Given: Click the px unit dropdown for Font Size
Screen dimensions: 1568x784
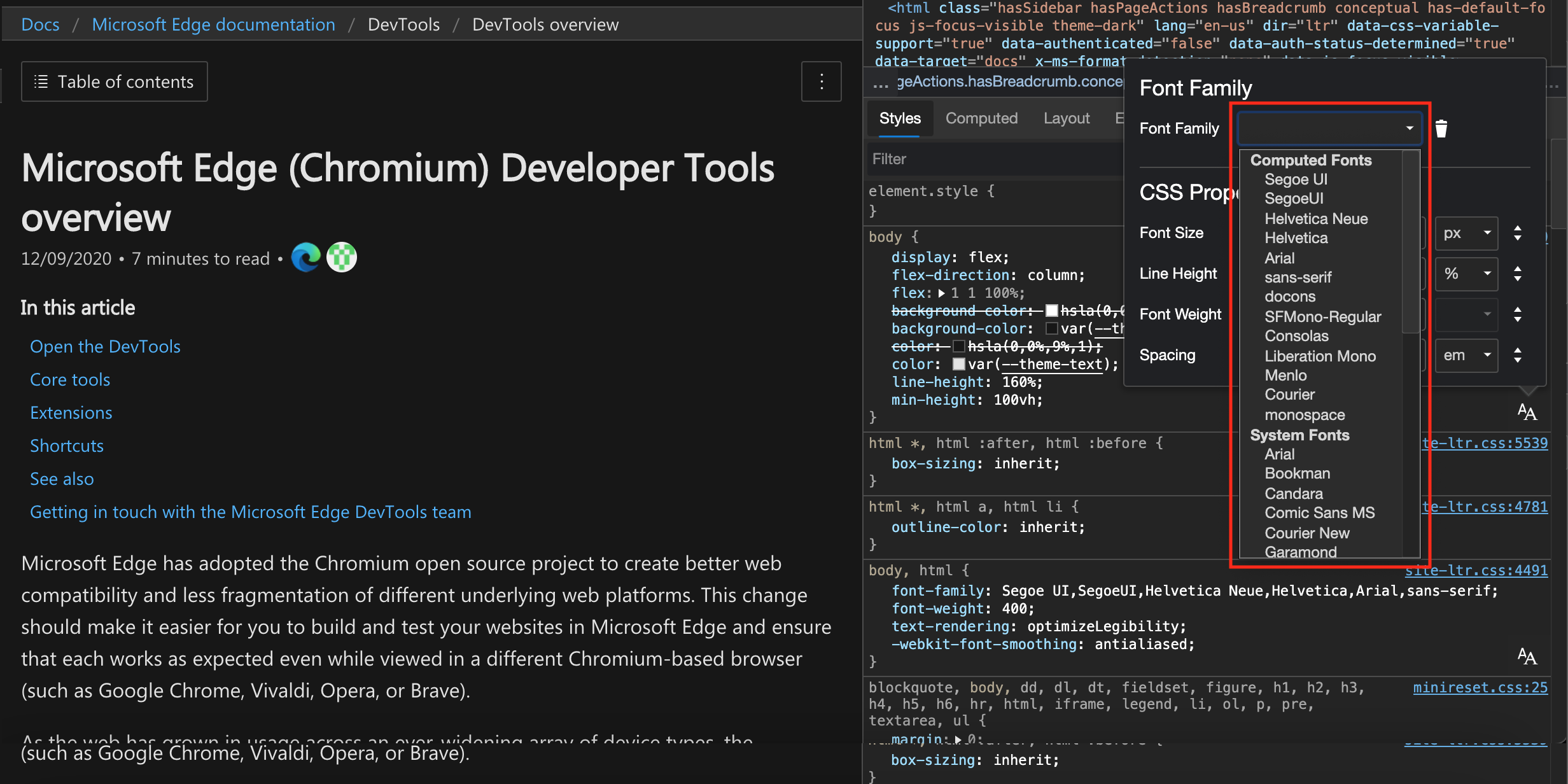Looking at the screenshot, I should point(1463,233).
